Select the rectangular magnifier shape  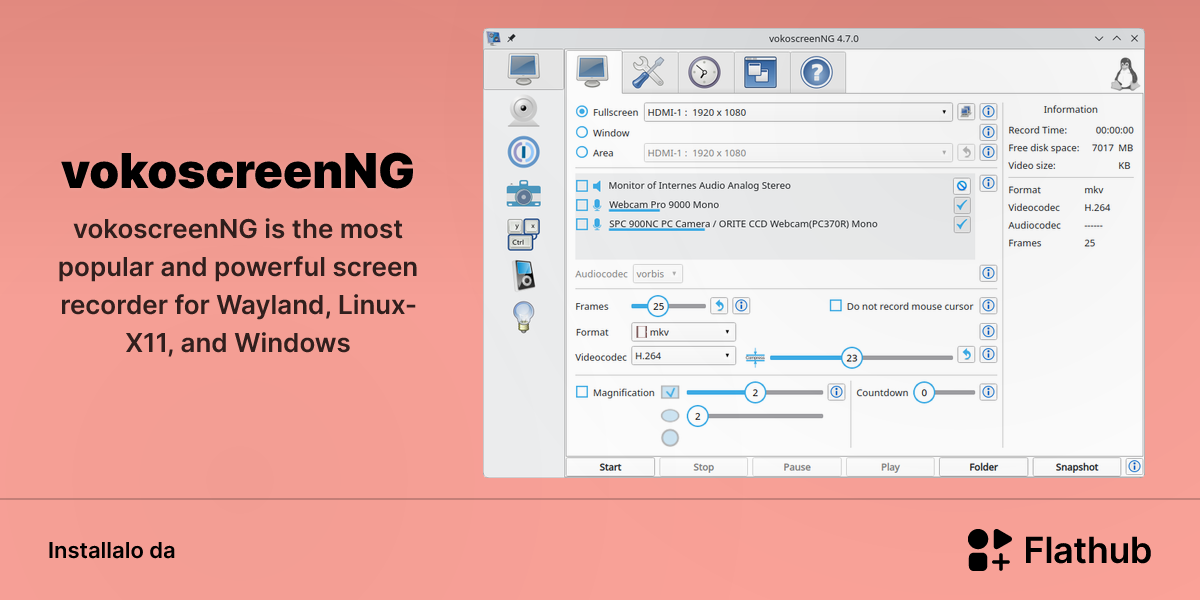click(x=670, y=392)
